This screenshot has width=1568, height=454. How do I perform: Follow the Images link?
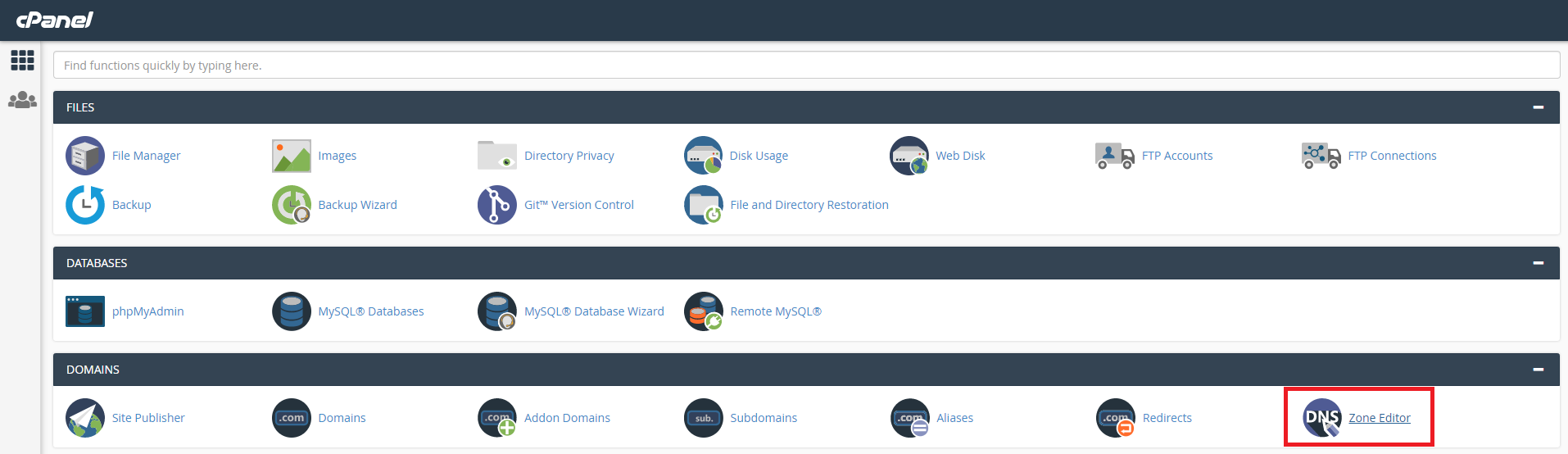(338, 156)
